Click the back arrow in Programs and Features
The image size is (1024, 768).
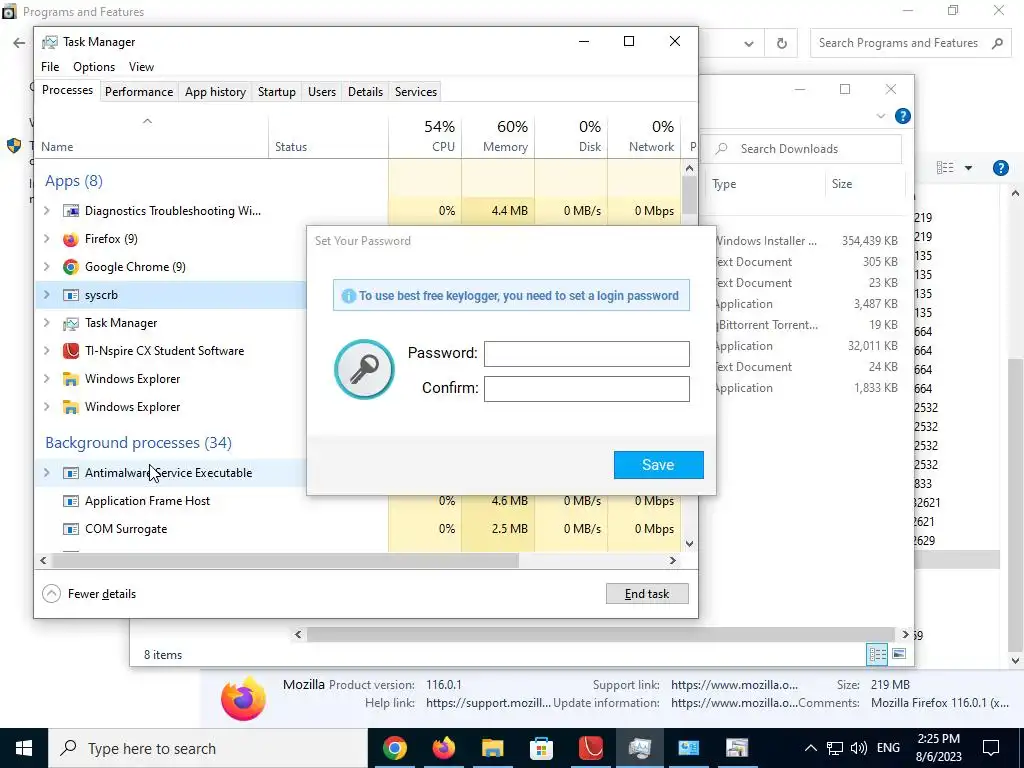point(19,43)
